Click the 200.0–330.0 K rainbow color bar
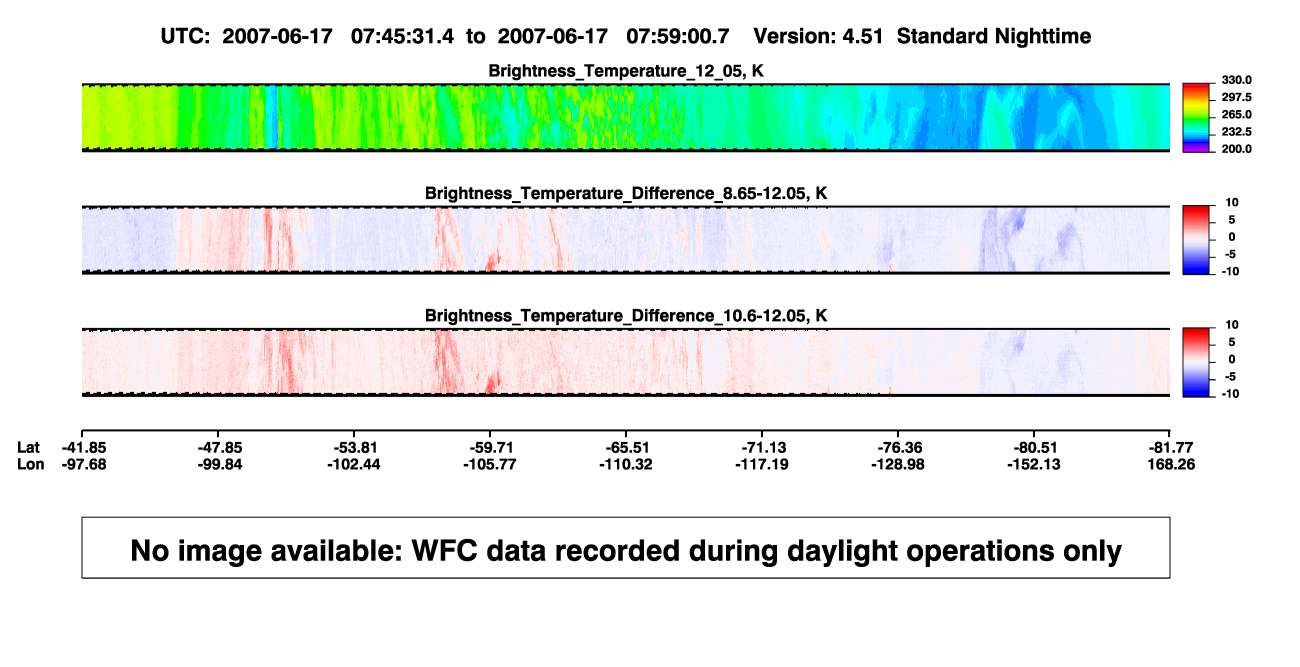The height and width of the screenshot is (667, 1300). tap(1196, 117)
